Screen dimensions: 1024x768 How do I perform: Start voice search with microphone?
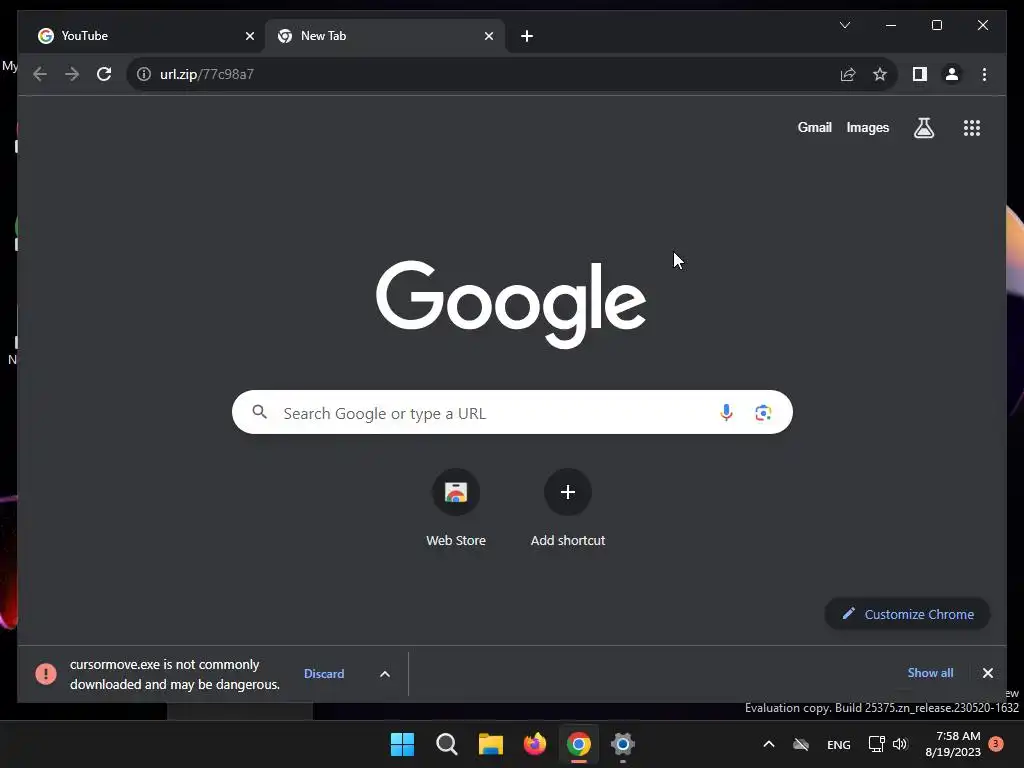[x=726, y=413]
